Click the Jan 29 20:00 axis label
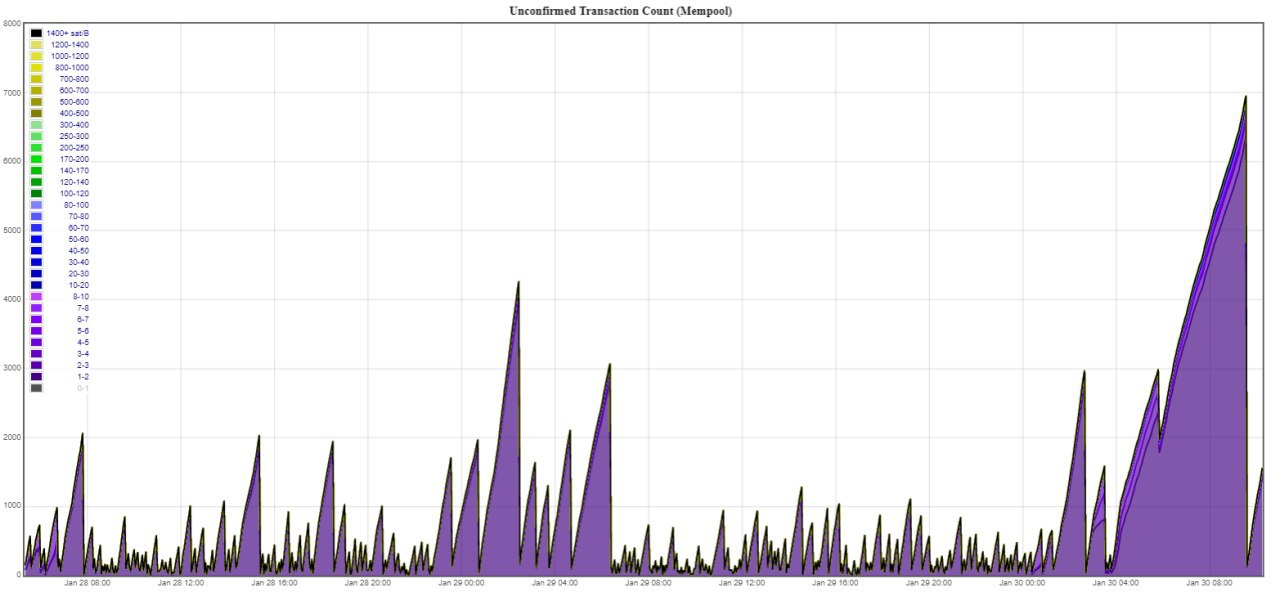Image resolution: width=1280 pixels, height=592 pixels. [x=929, y=582]
